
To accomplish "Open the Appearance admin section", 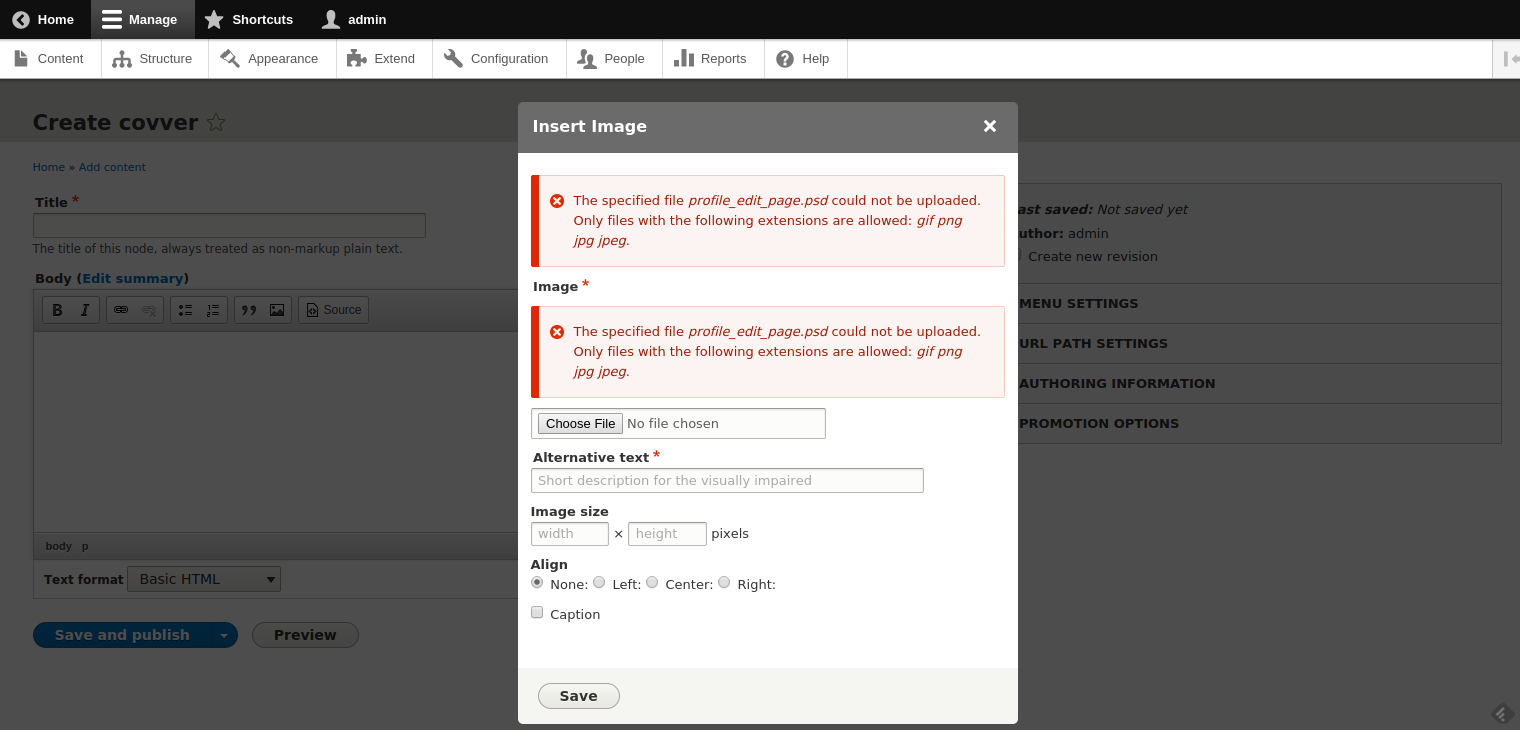I will [x=272, y=59].
